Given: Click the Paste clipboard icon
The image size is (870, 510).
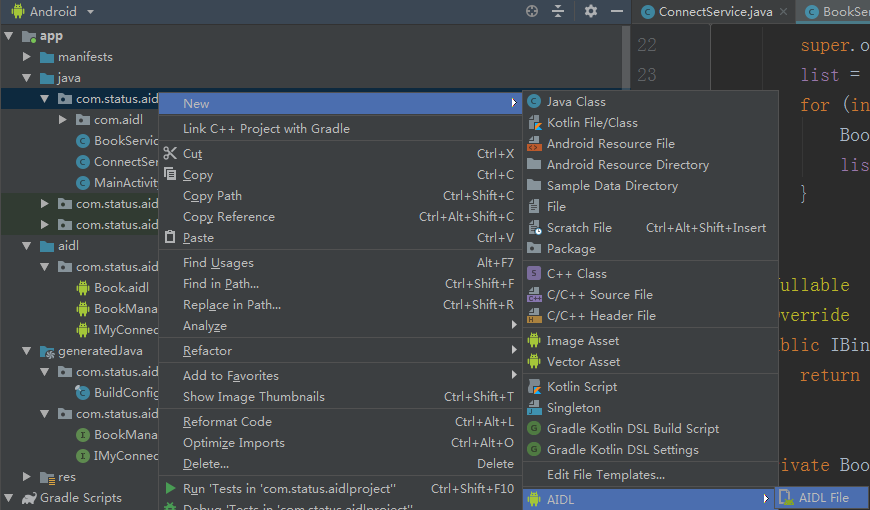Looking at the screenshot, I should 170,238.
